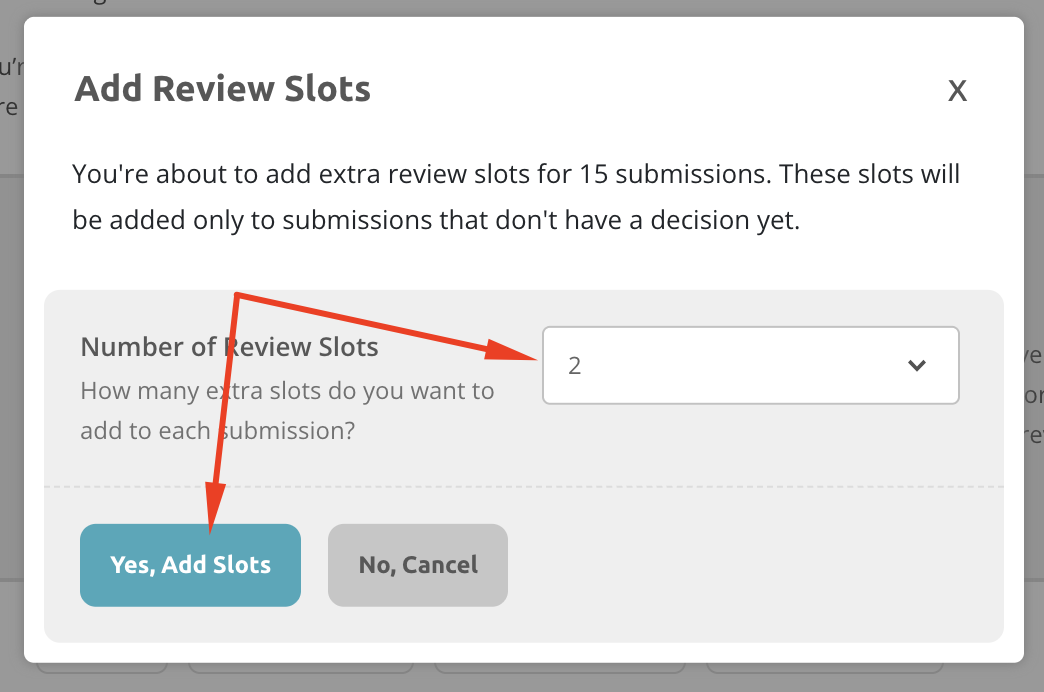Confirm with the "Yes, Add Slots" button
Screen dimensions: 1044x692
(190, 565)
